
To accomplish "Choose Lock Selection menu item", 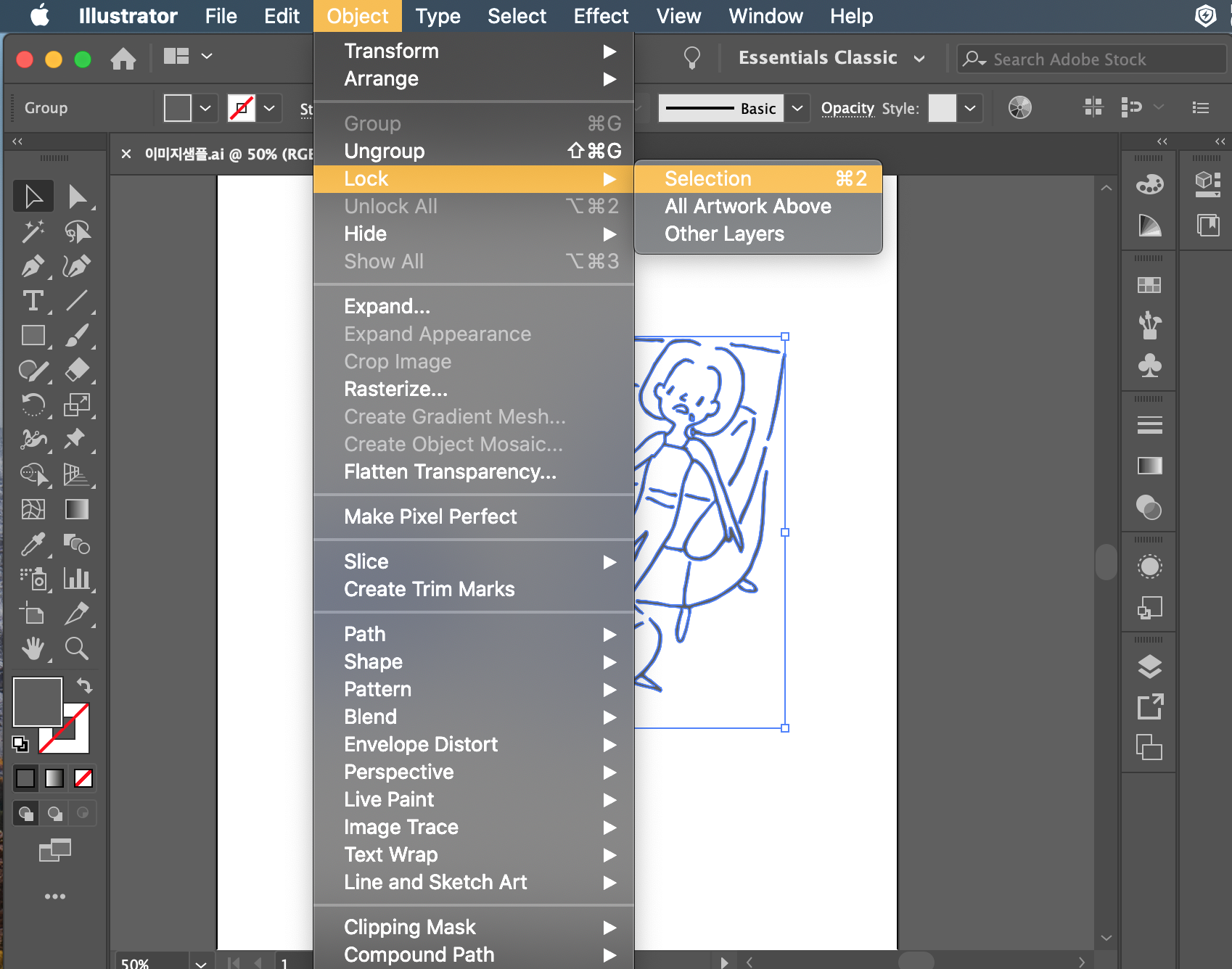I will (x=758, y=178).
